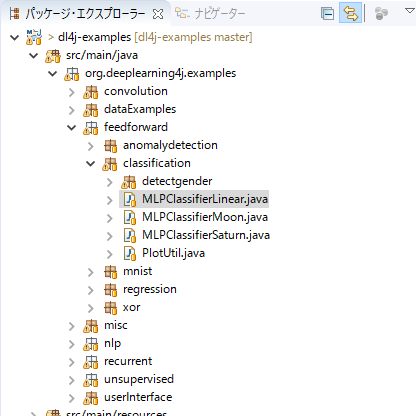Expand the convolution package
Image resolution: width=416 pixels, height=416 pixels.
[72, 92]
